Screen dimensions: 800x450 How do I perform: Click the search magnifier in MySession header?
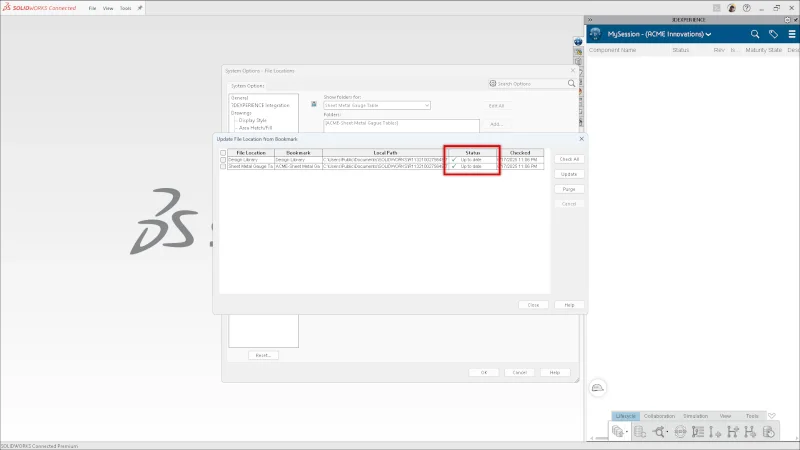pos(755,34)
